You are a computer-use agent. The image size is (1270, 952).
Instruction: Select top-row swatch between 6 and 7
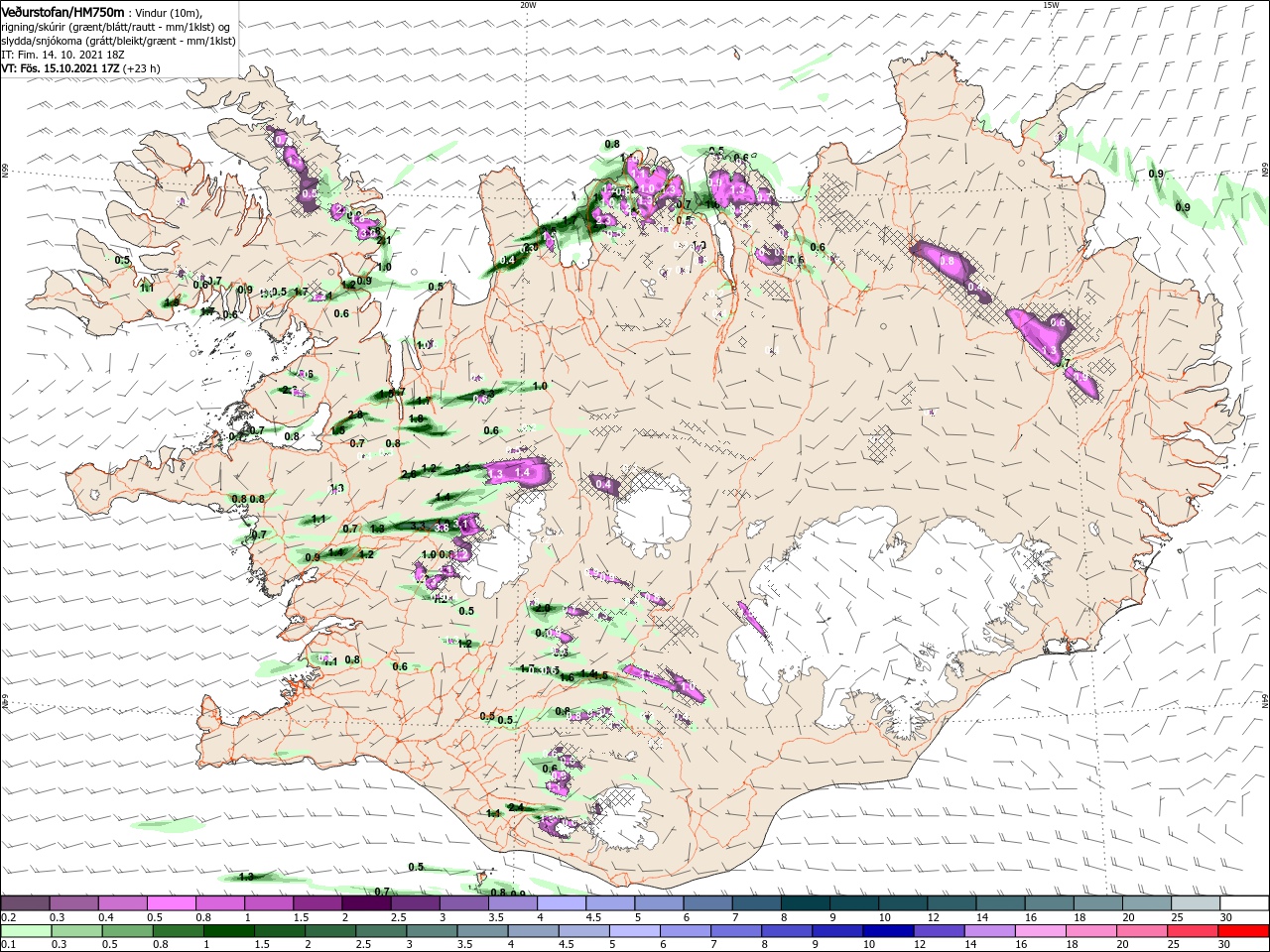pyautogui.click(x=707, y=903)
